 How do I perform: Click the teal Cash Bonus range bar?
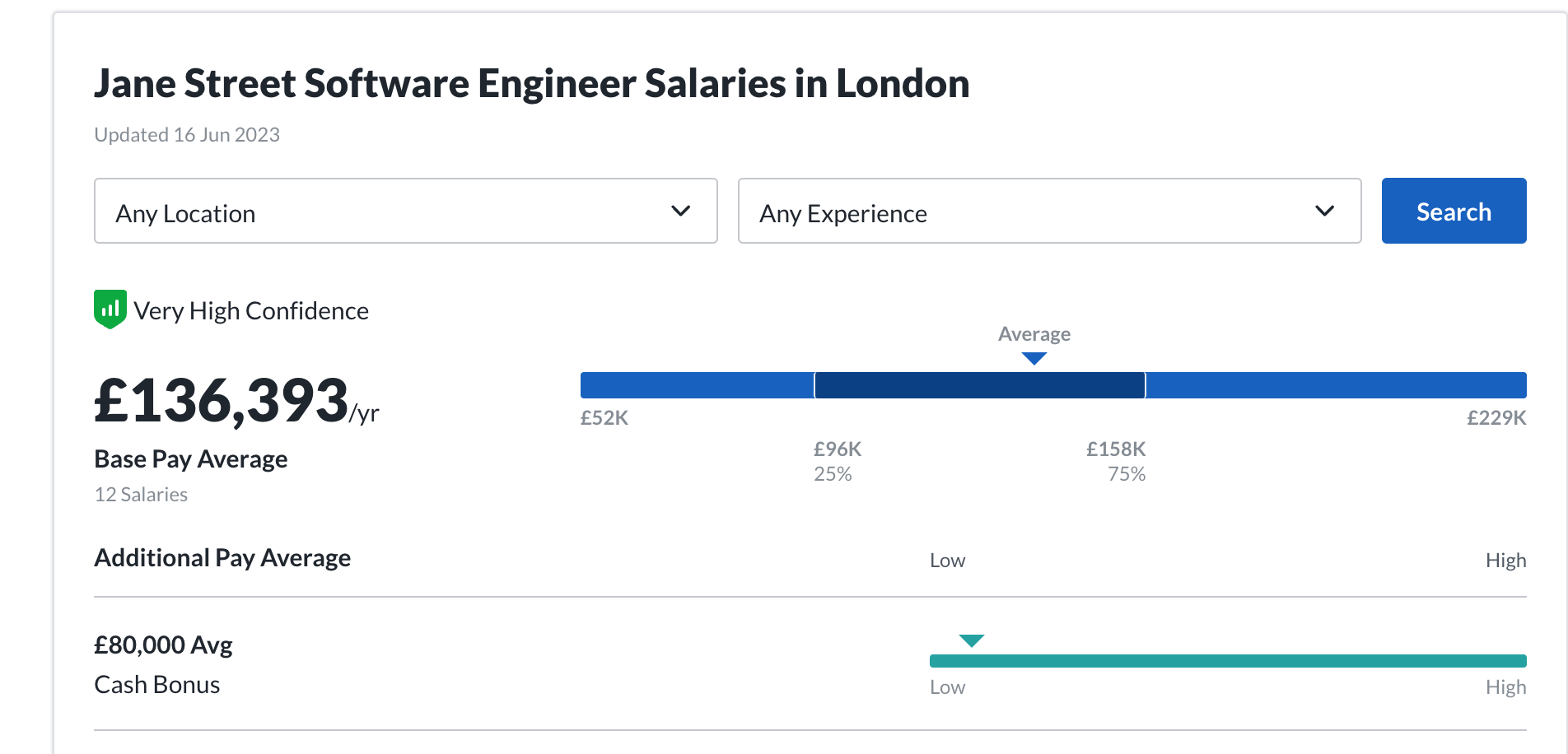(x=1227, y=661)
